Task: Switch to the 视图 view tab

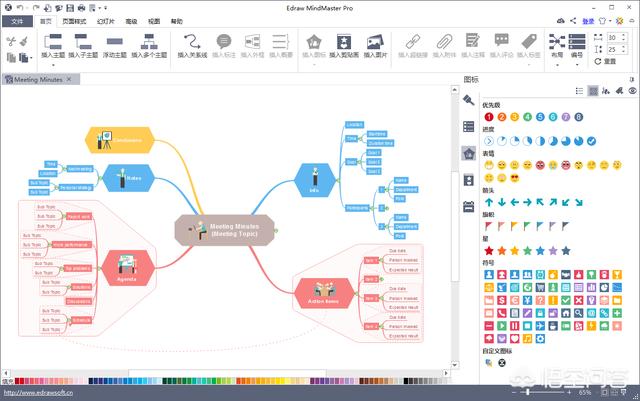Action: point(154,21)
